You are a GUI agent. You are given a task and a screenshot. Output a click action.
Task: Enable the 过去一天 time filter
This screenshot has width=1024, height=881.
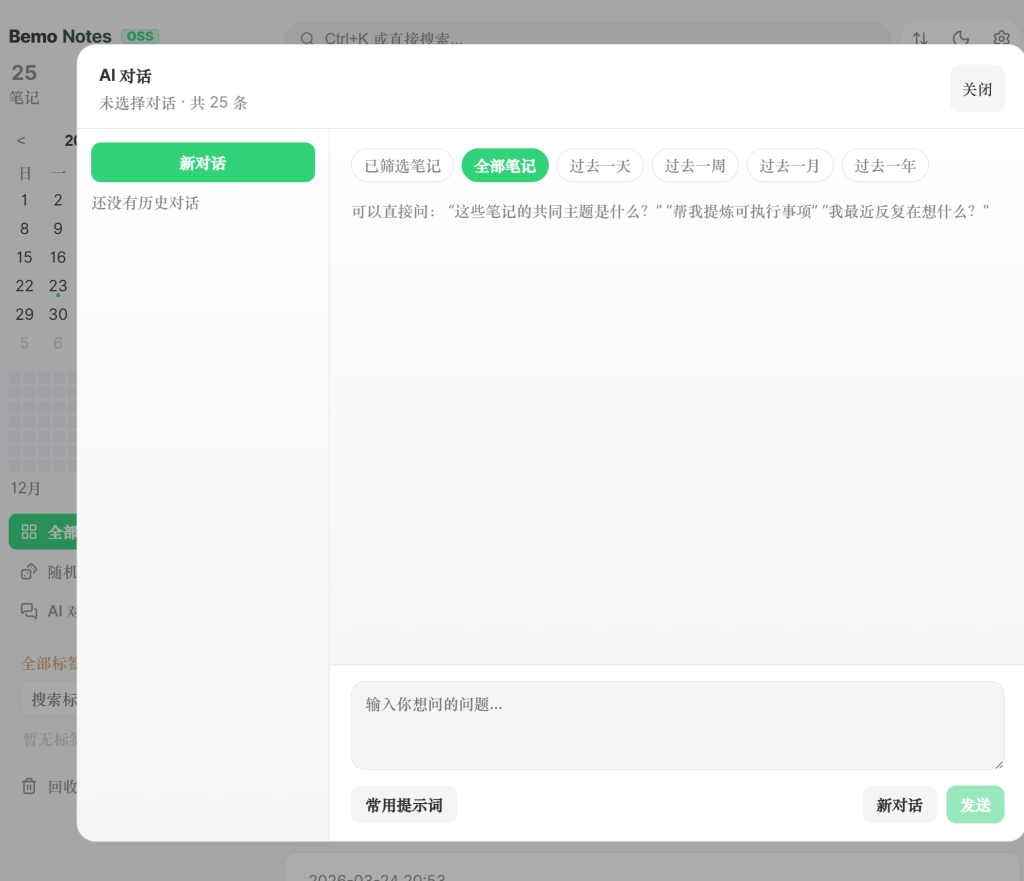tap(600, 165)
